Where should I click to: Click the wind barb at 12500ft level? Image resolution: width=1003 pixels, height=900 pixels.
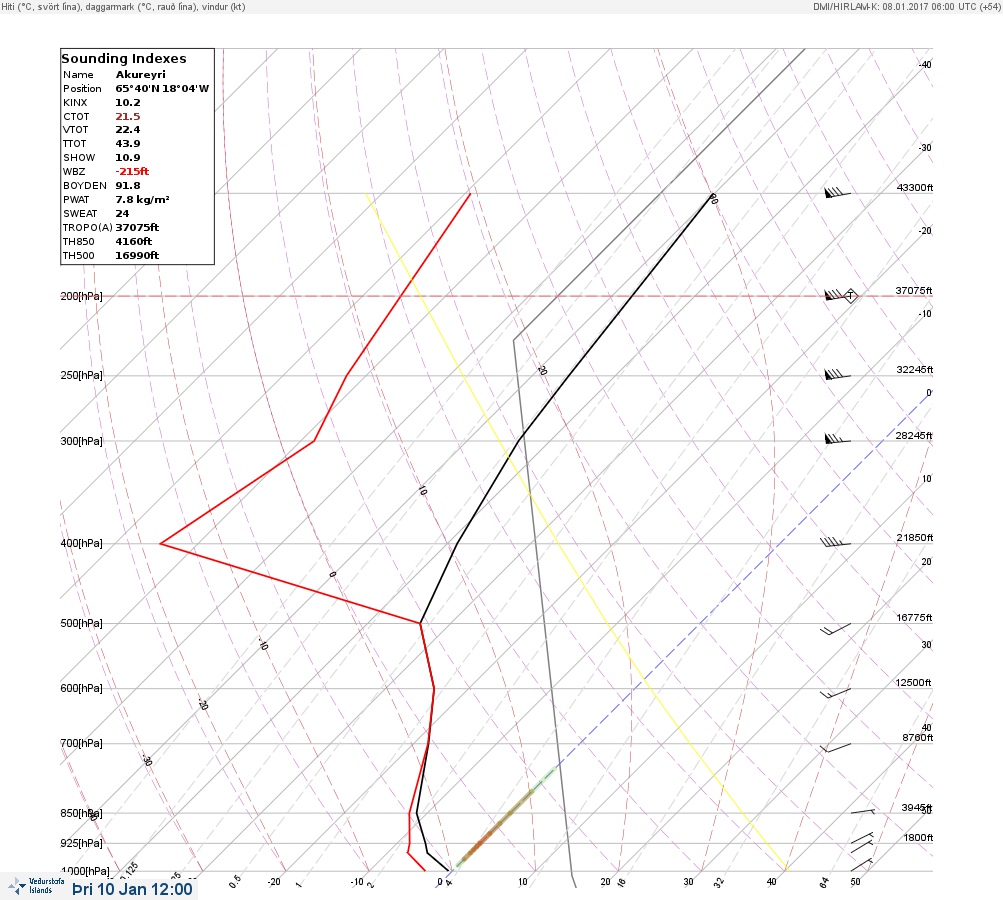click(835, 693)
